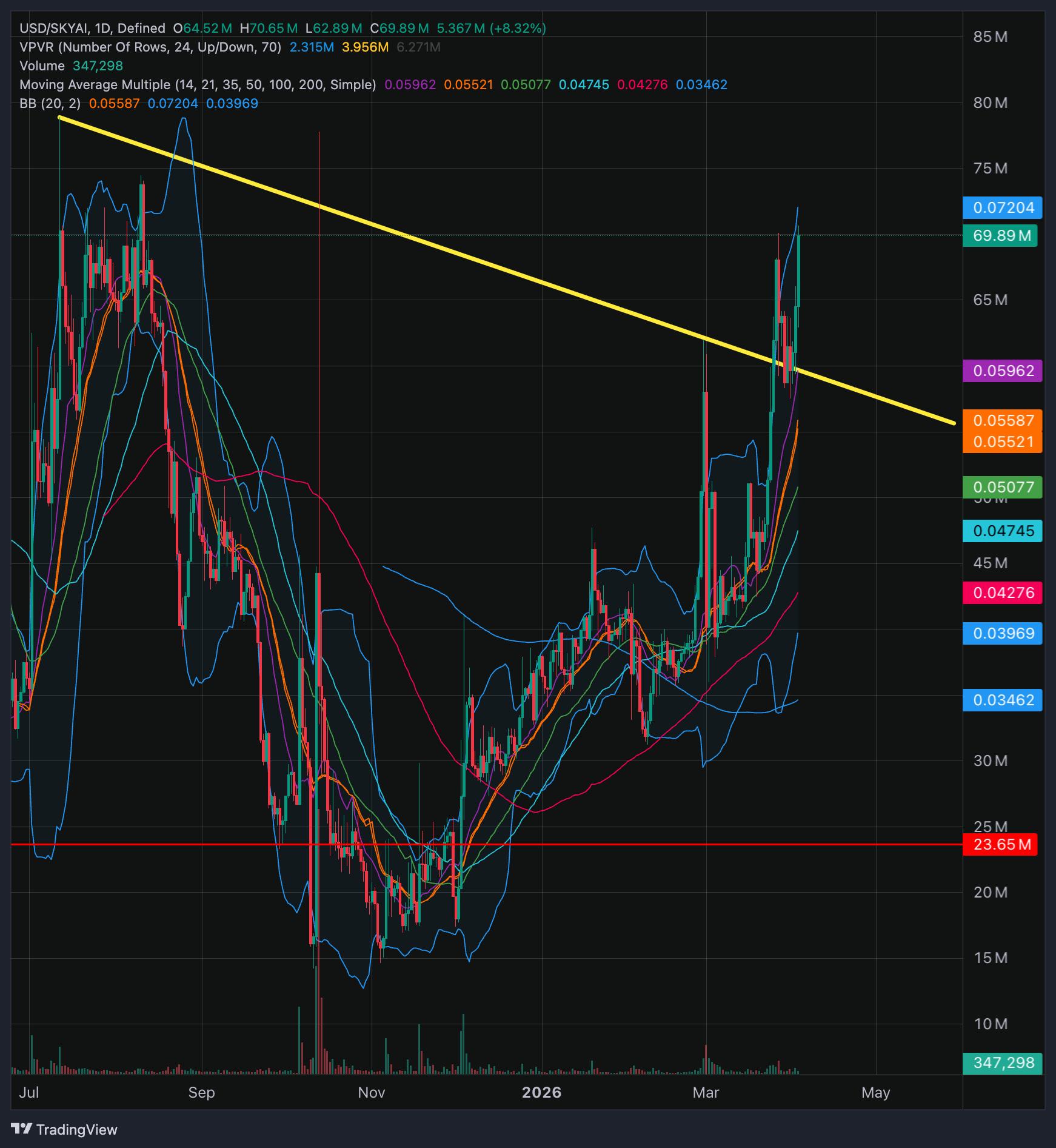Click the Sep label on time axis
1056x1148 pixels.
click(201, 1092)
